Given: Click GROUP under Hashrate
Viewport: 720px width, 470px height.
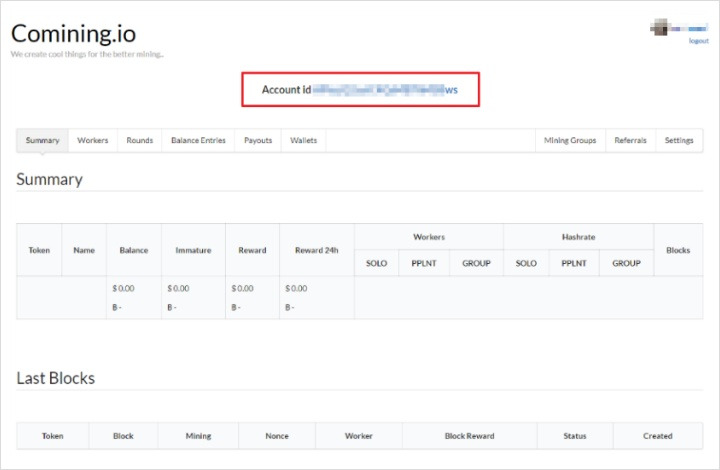Looking at the screenshot, I should coord(626,263).
